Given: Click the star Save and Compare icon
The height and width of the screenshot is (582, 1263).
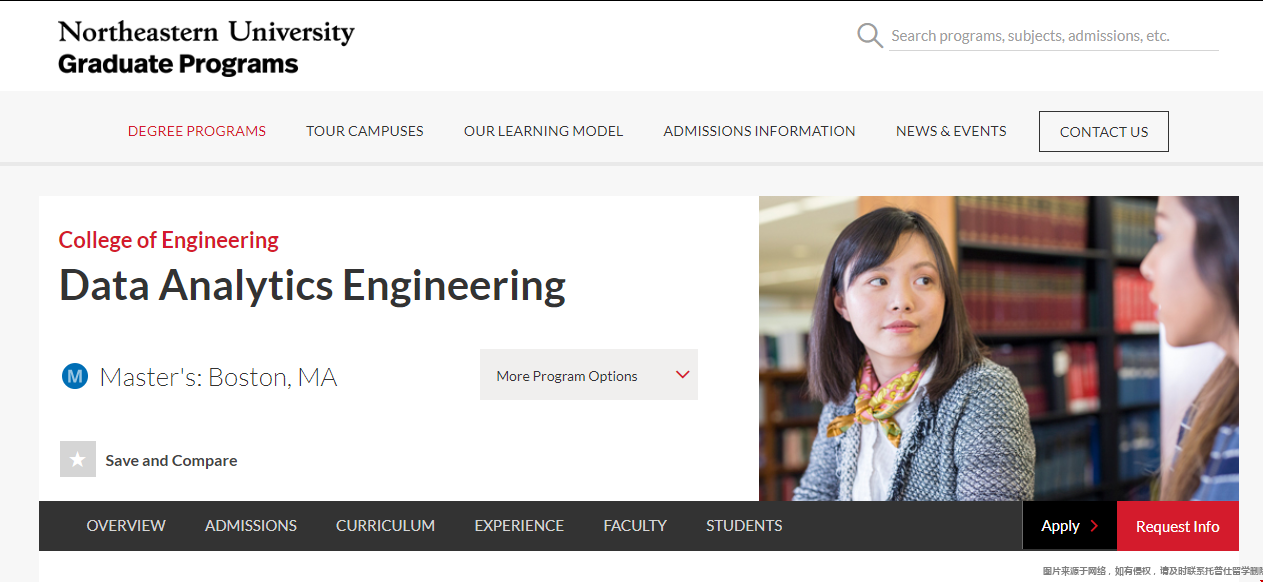Looking at the screenshot, I should pyautogui.click(x=78, y=459).
